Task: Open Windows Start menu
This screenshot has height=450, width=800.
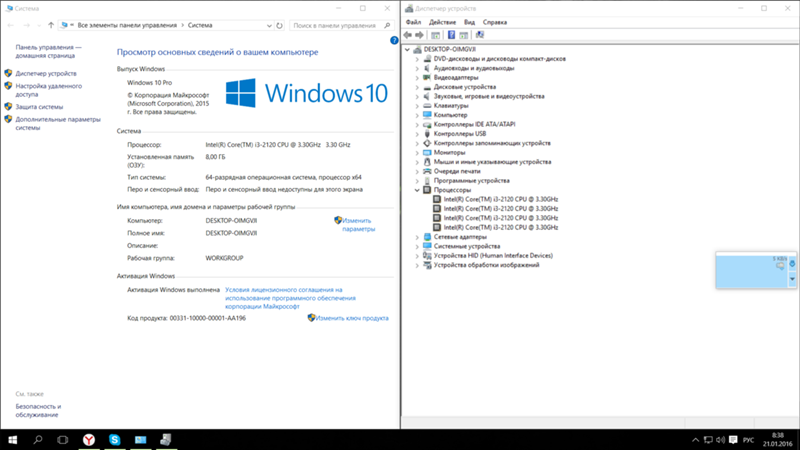Action: tap(12, 440)
